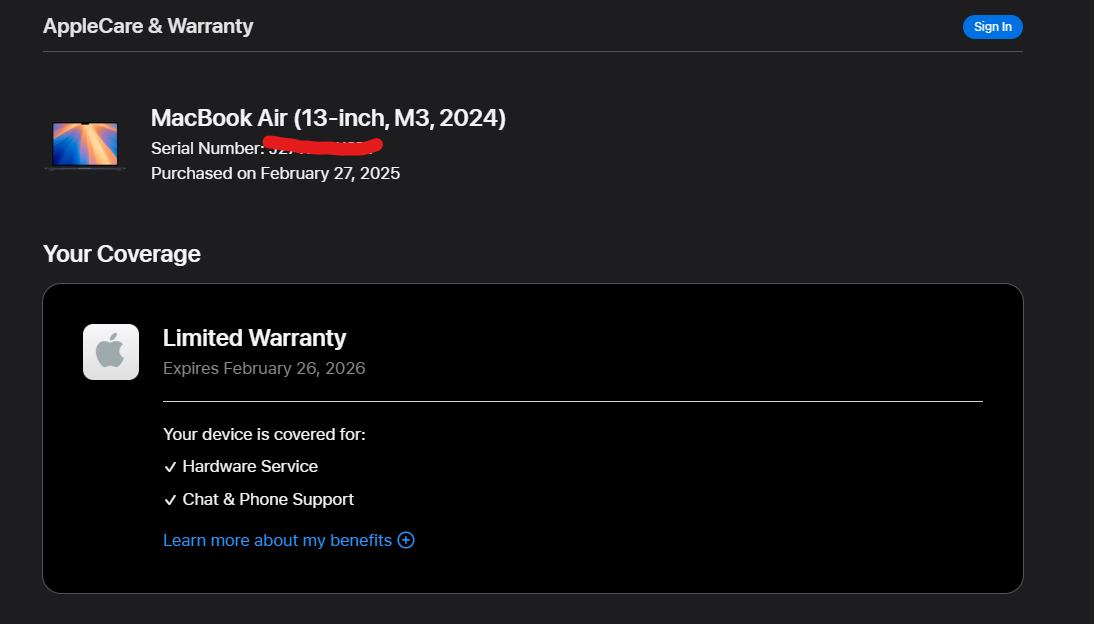Click the Purchased on February 27, 2025 text
This screenshot has width=1094, height=624.
tap(275, 173)
